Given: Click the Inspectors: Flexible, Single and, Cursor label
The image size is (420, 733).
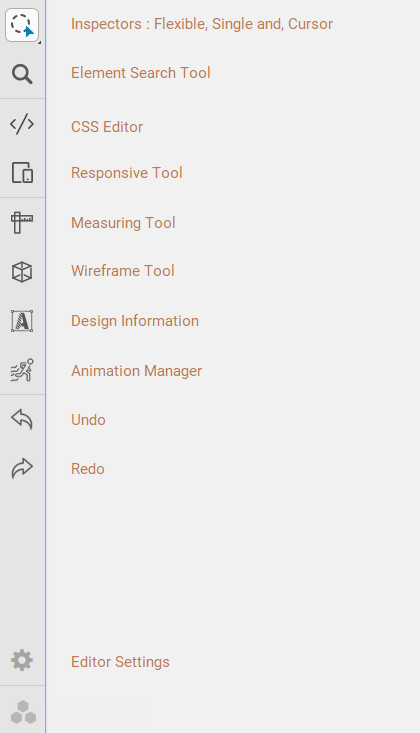Looking at the screenshot, I should coord(202,24).
